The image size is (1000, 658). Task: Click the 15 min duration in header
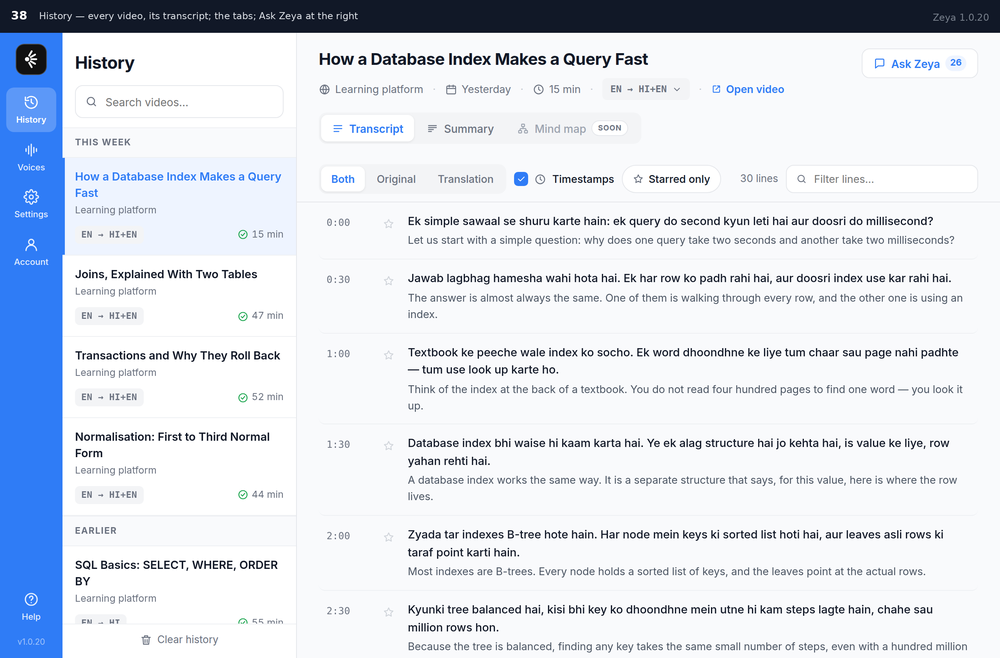point(557,89)
